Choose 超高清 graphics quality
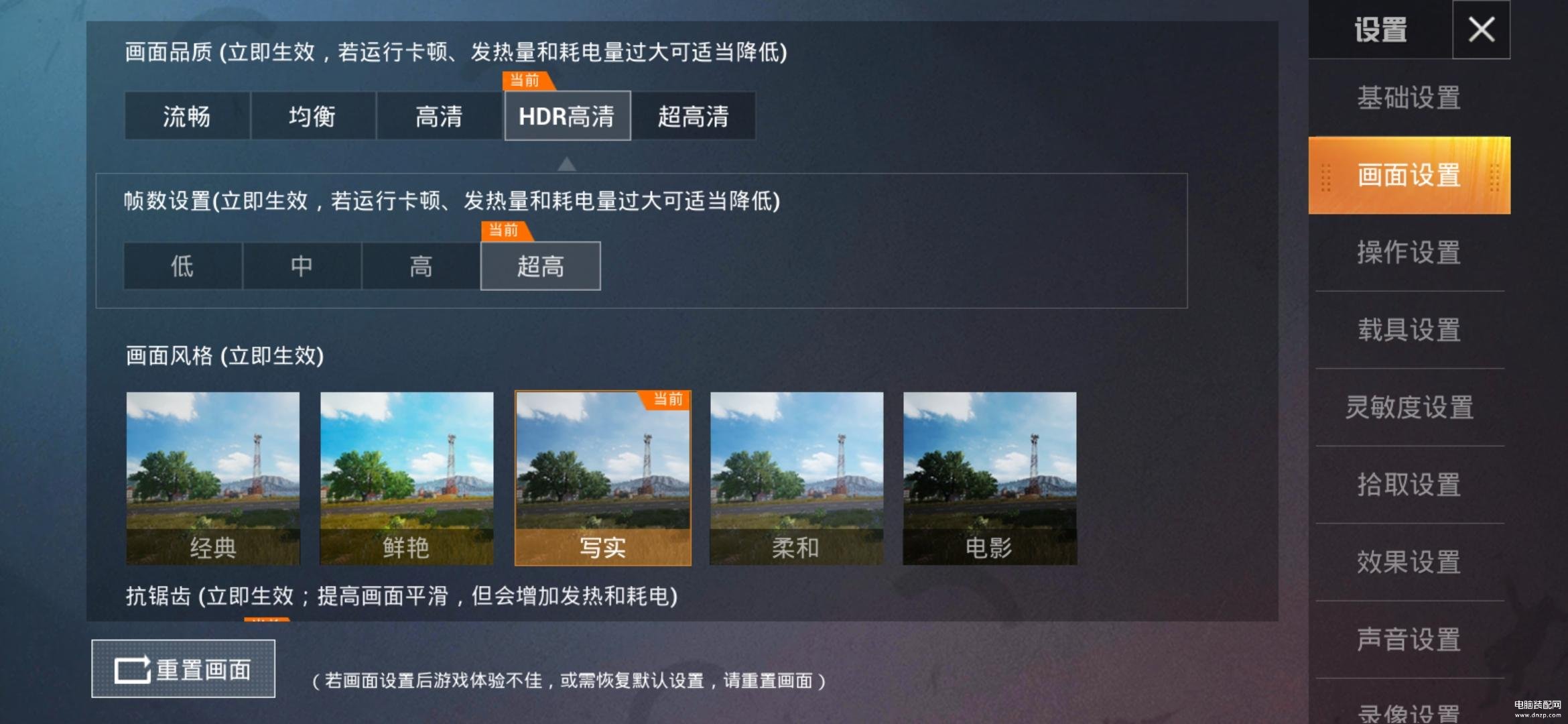This screenshot has height=724, width=1568. point(694,116)
